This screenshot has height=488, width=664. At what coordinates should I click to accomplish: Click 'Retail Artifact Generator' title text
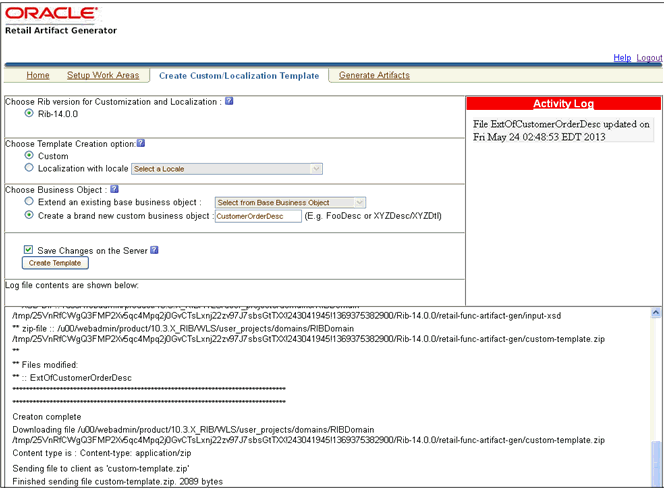[x=61, y=30]
